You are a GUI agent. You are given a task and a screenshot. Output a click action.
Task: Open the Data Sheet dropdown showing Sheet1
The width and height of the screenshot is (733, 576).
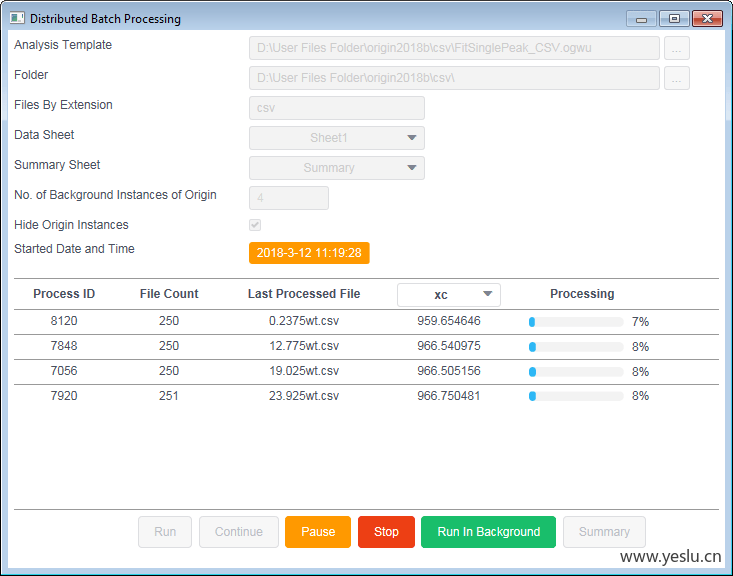(x=337, y=138)
